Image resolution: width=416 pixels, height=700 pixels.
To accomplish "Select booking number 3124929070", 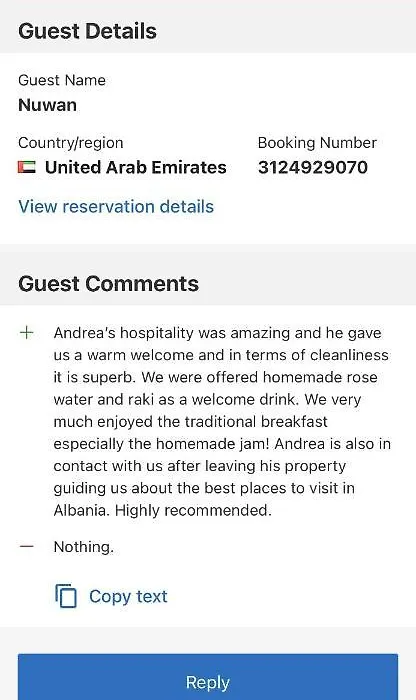I will (x=313, y=167).
